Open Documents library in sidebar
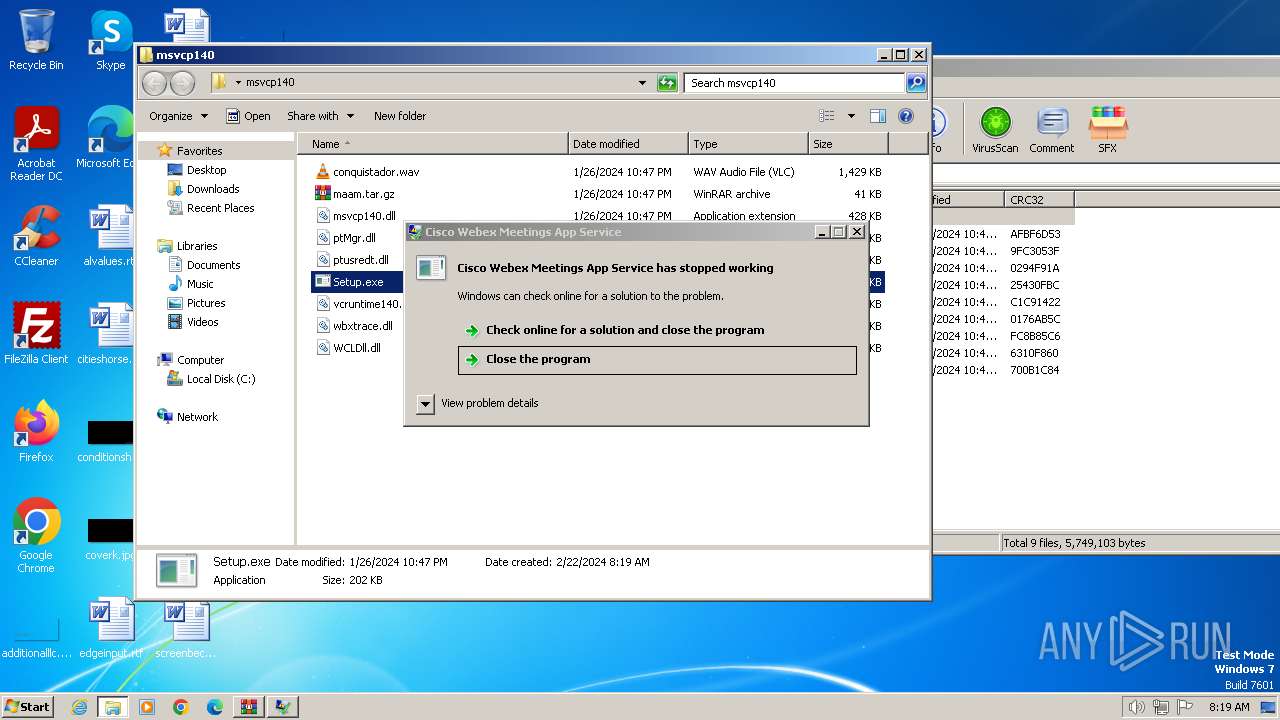Image resolution: width=1280 pixels, height=720 pixels. point(213,265)
